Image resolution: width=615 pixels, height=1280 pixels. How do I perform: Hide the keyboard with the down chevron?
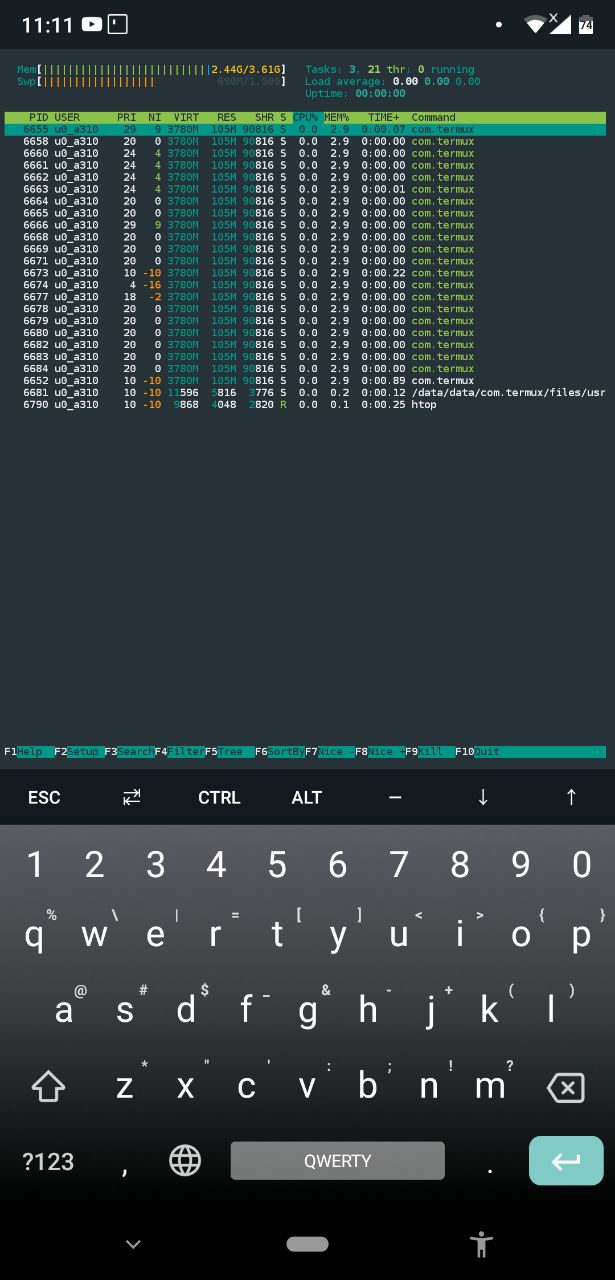[133, 1244]
